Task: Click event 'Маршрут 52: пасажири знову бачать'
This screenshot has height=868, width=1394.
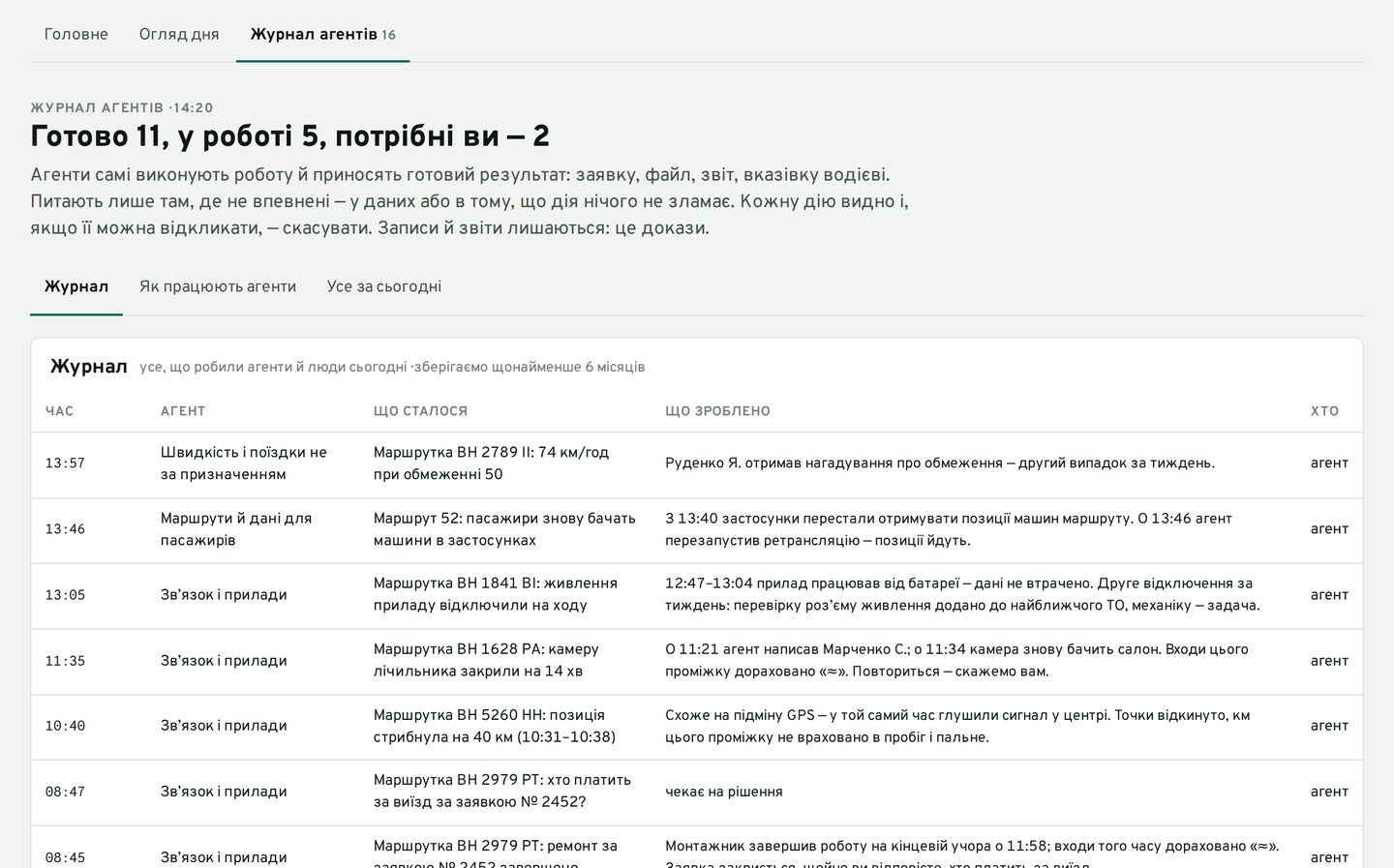Action: [x=504, y=529]
